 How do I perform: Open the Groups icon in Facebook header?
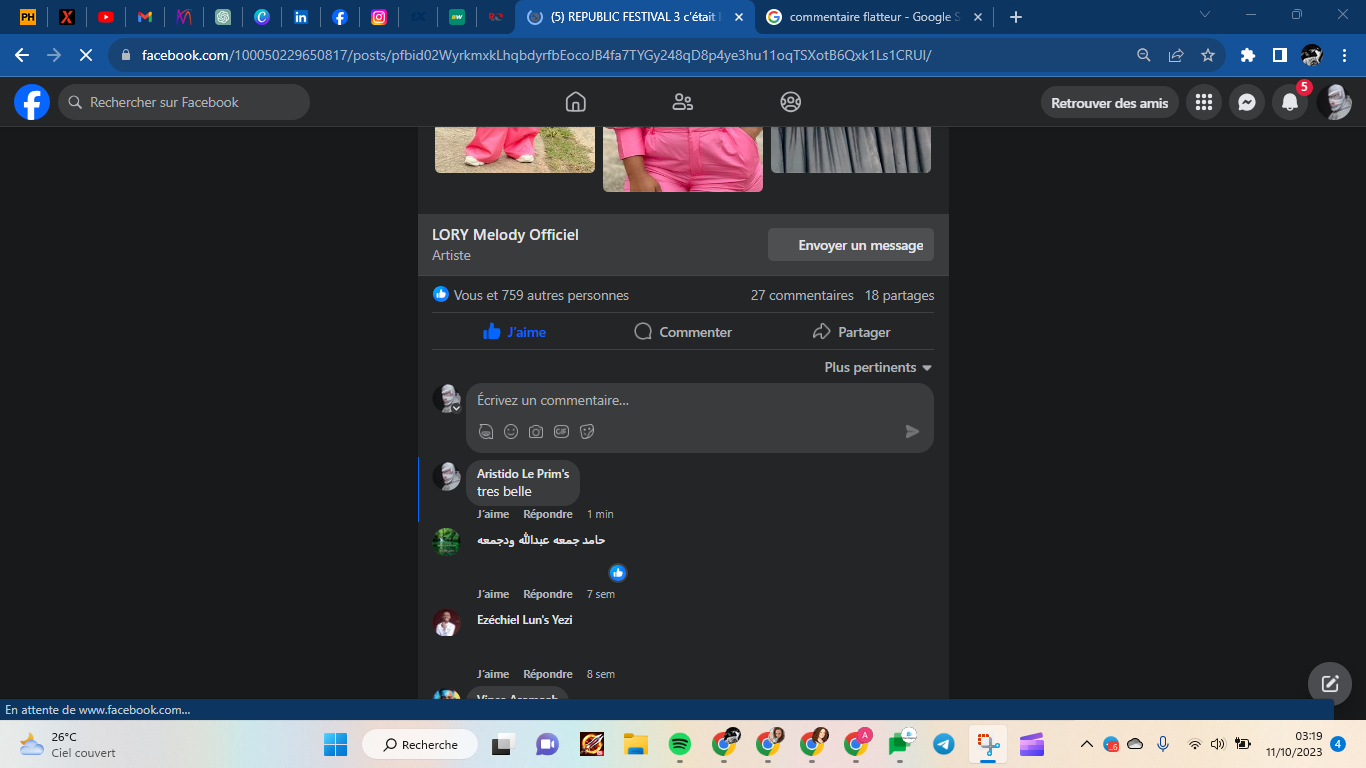791,102
